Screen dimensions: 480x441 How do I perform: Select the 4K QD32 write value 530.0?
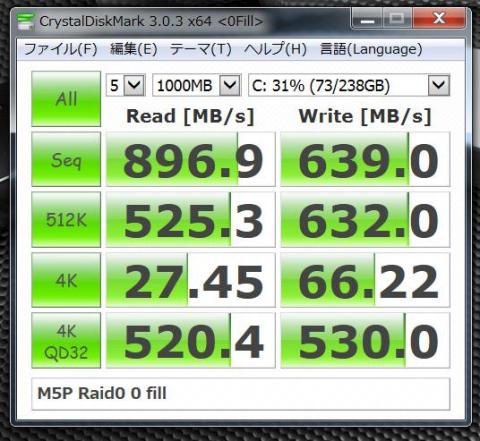pyautogui.click(x=365, y=340)
